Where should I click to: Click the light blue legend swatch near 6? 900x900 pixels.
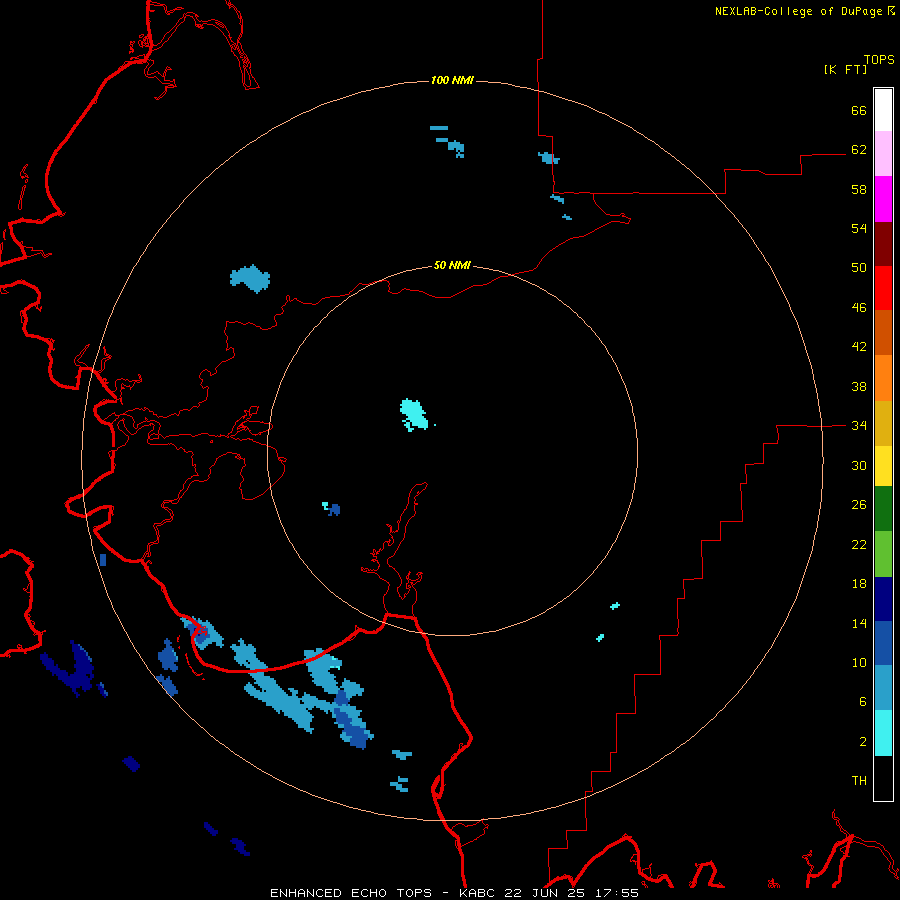pyautogui.click(x=883, y=688)
